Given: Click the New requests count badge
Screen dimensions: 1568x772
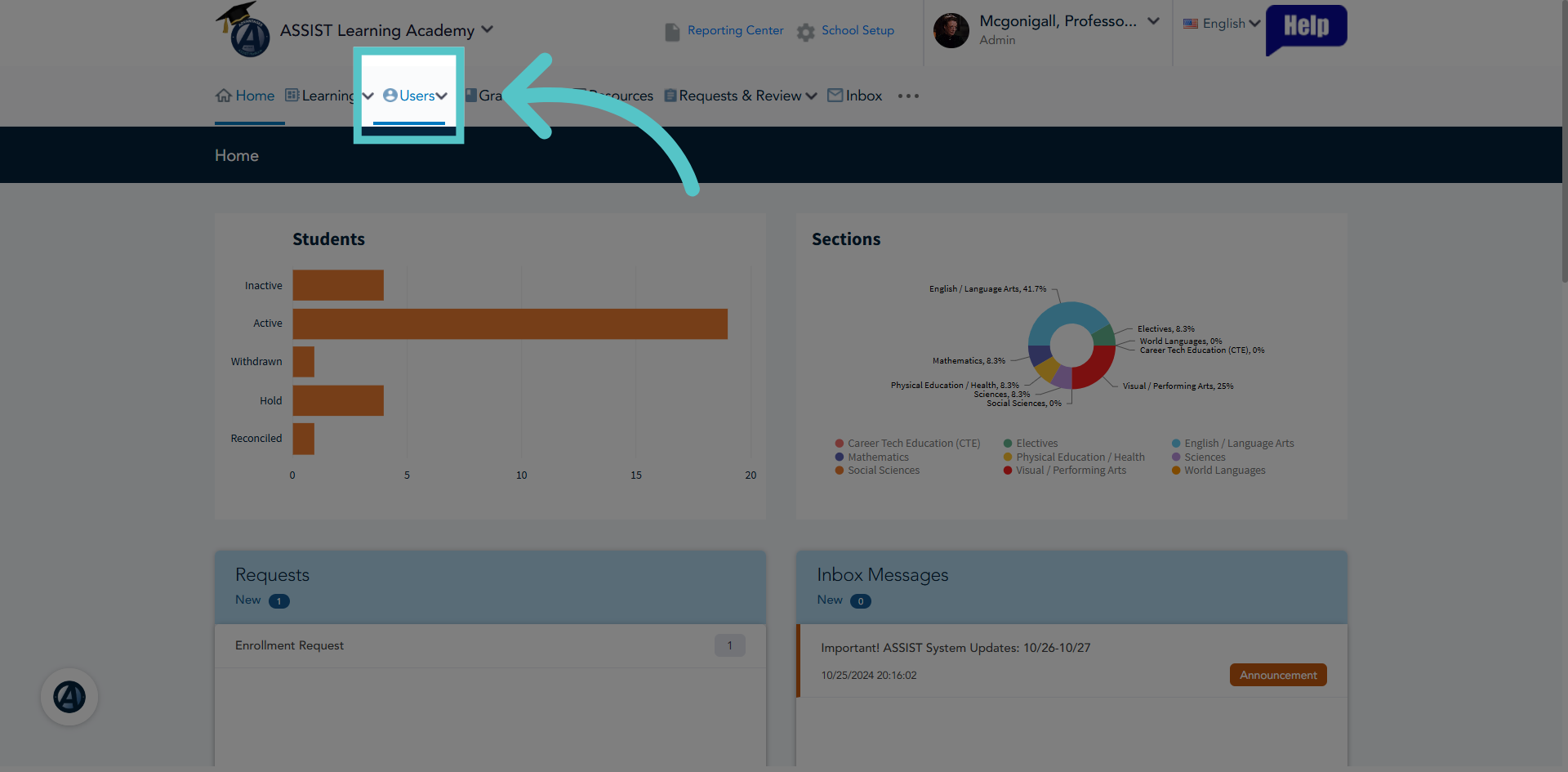Looking at the screenshot, I should coord(279,601).
